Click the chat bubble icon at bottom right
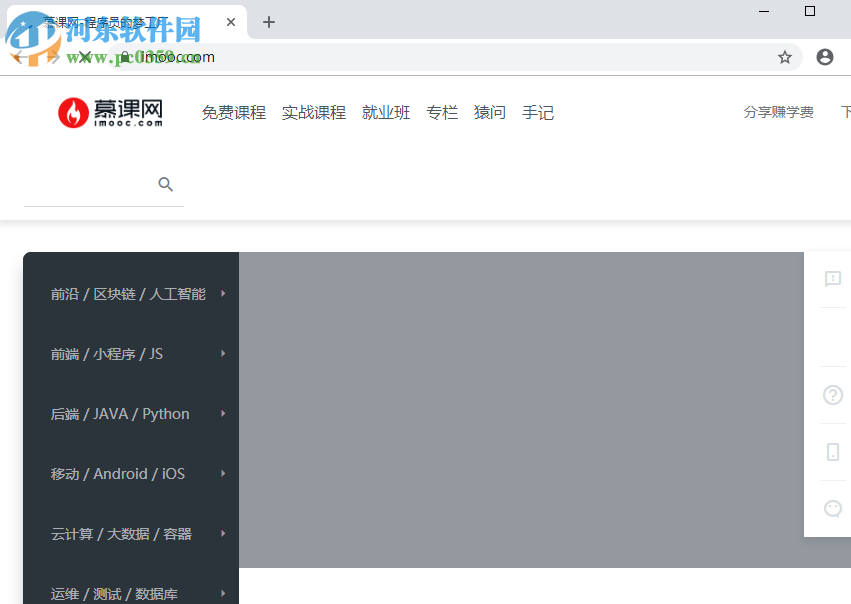 click(x=832, y=508)
